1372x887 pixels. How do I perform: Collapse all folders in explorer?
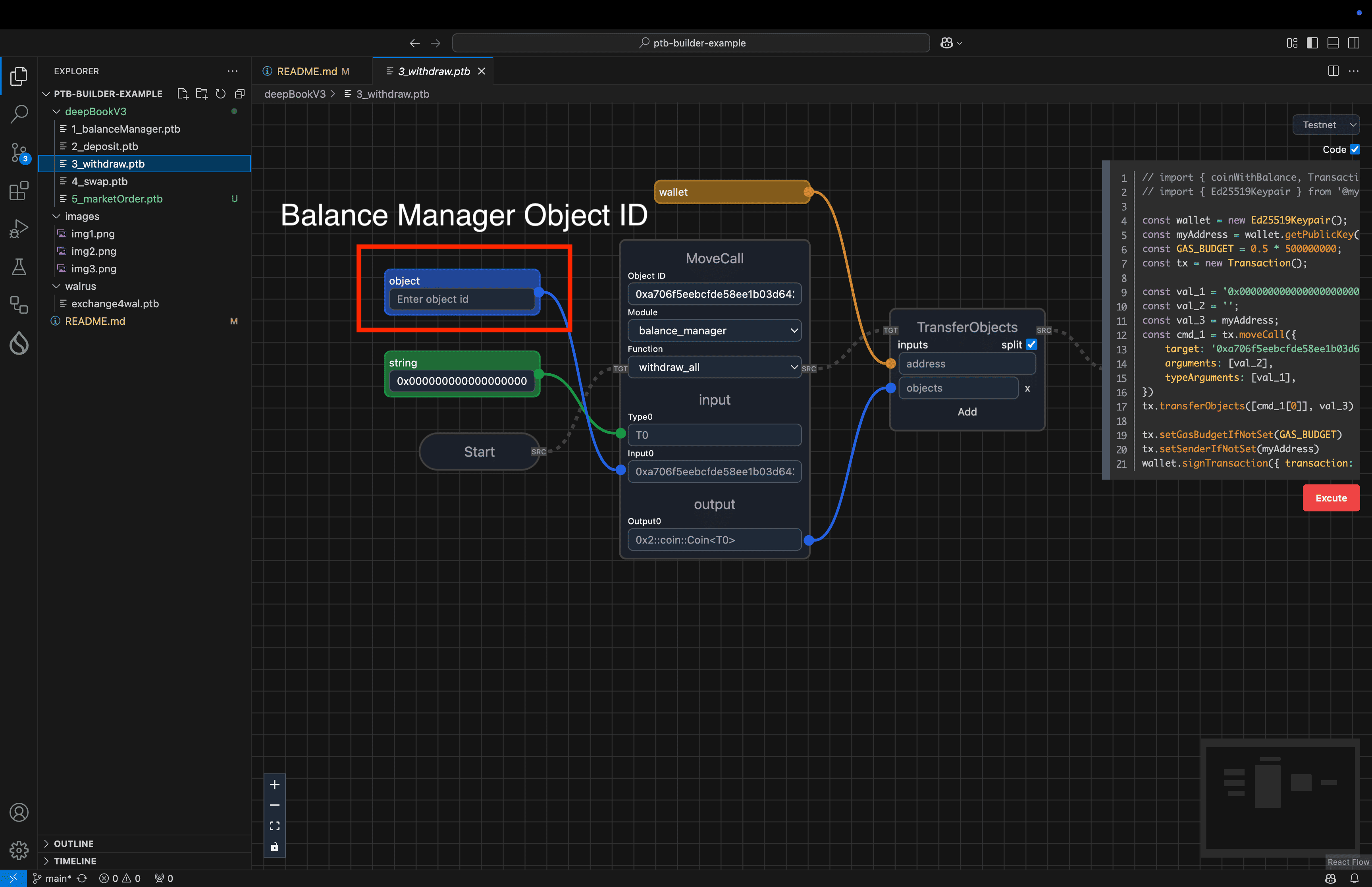coord(239,93)
